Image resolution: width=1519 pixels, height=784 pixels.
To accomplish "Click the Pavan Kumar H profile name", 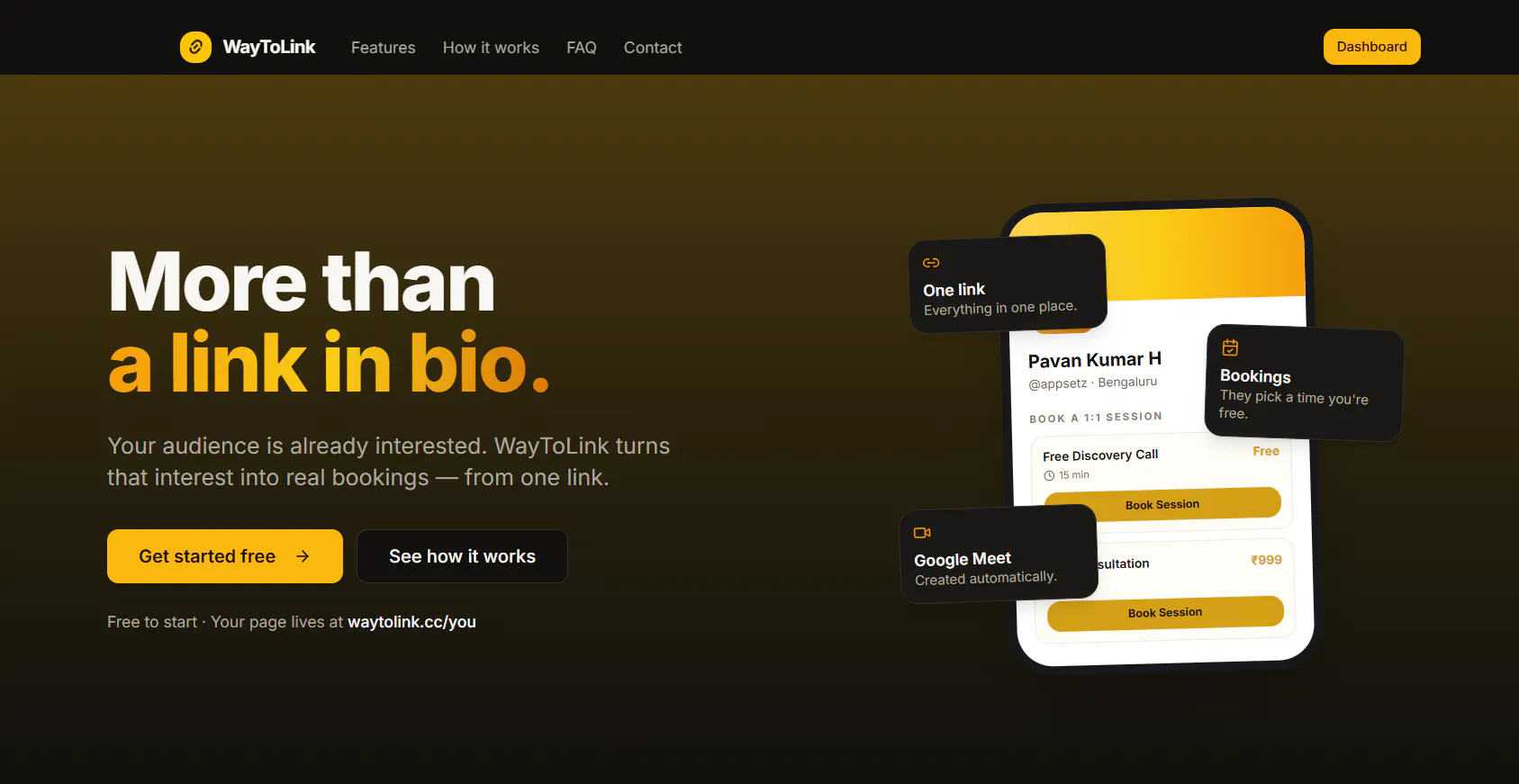I will click(x=1095, y=360).
